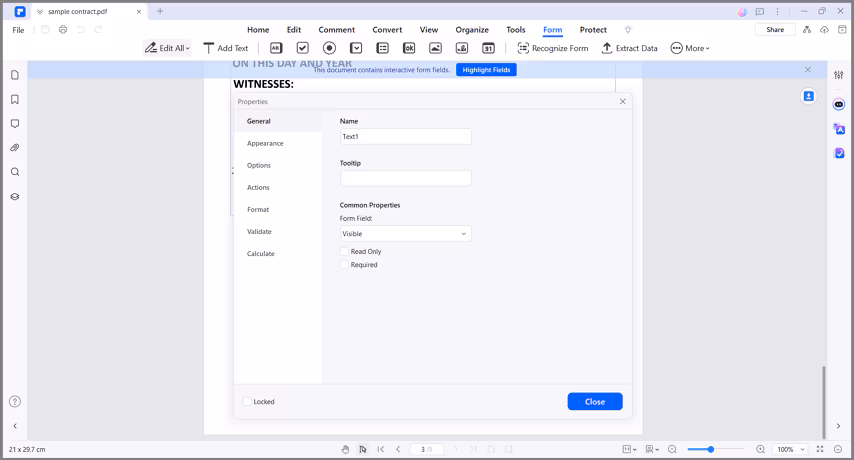This screenshot has width=854, height=460.
Task: Tick the Locked checkbox
Action: (x=247, y=402)
